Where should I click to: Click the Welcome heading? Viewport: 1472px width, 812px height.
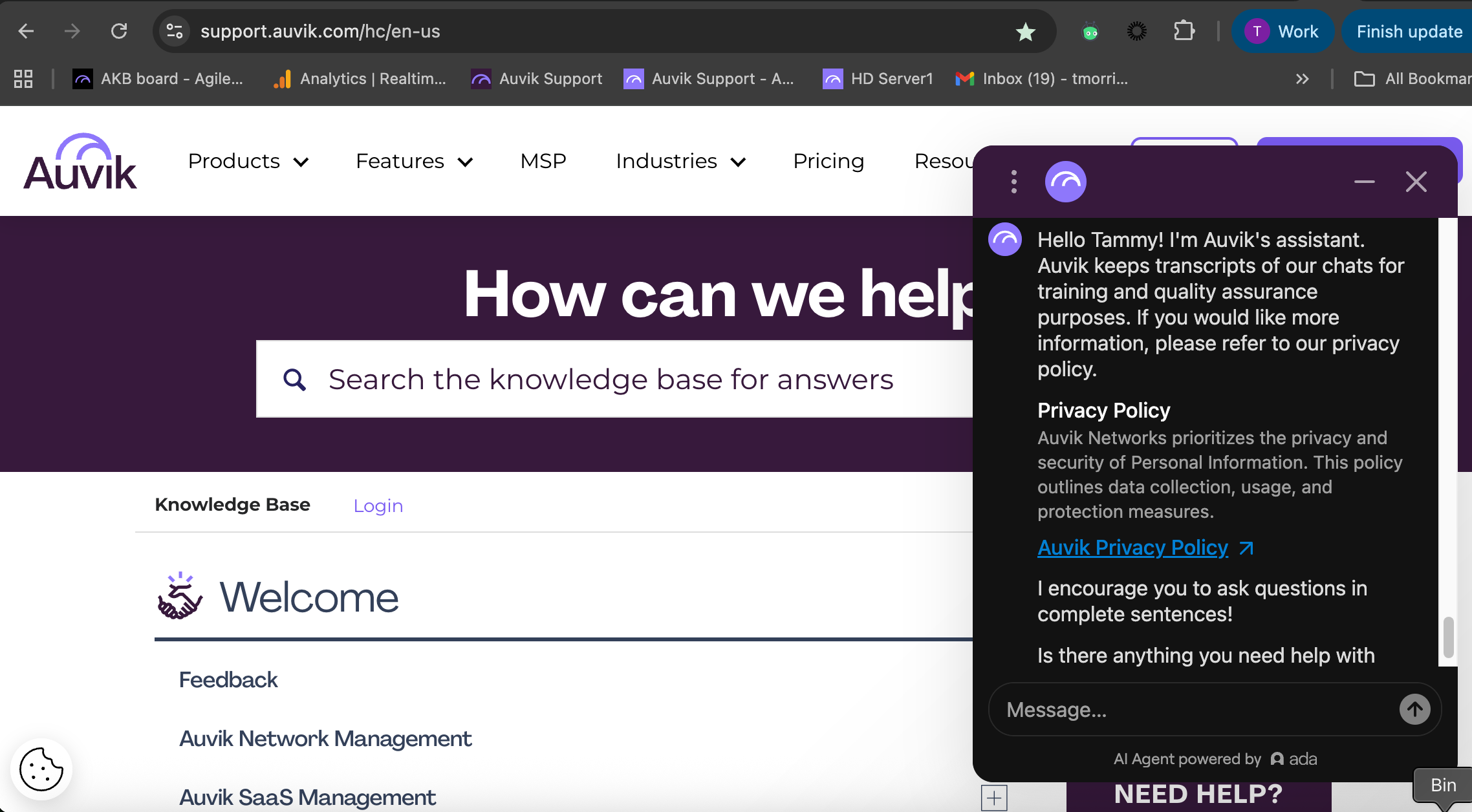(x=309, y=597)
